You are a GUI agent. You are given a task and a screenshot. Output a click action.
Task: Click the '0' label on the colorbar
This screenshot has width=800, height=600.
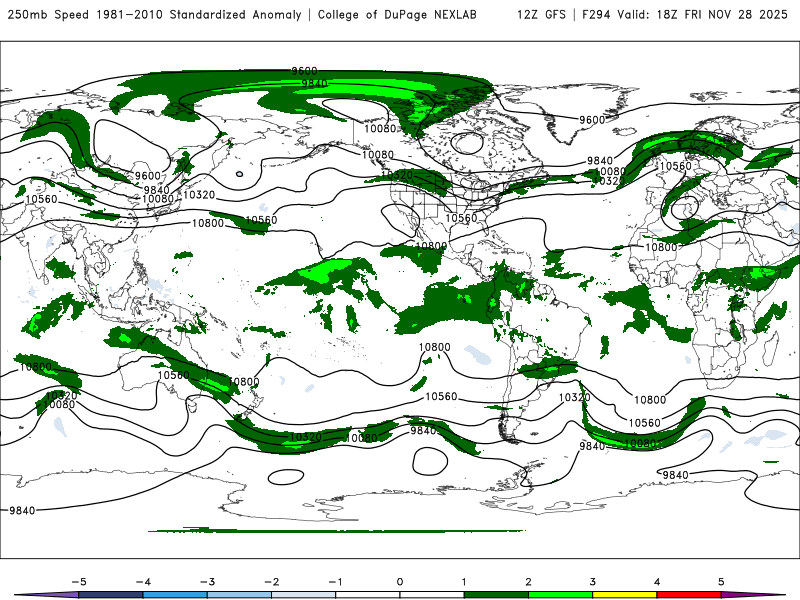tap(400, 582)
